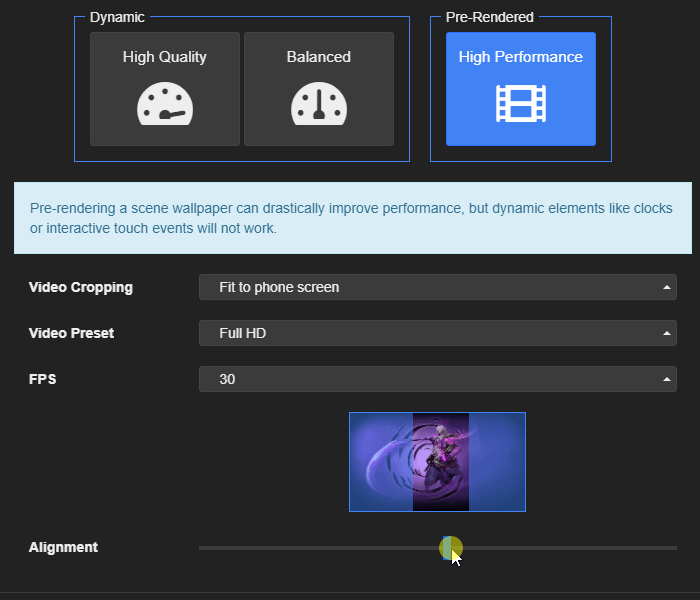Screen dimensions: 700x600
Task: Click the right end of Alignment slider track
Action: [x=673, y=548]
